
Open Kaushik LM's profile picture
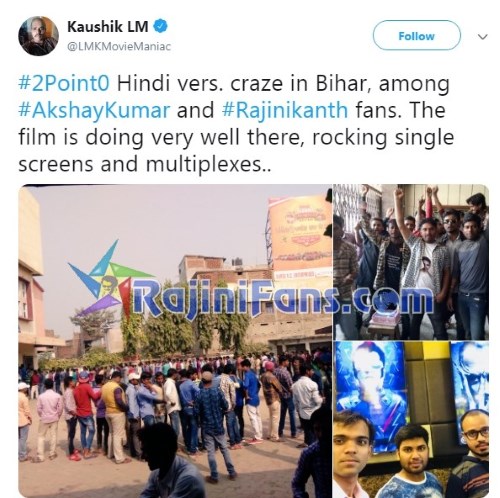pyautogui.click(x=38, y=36)
